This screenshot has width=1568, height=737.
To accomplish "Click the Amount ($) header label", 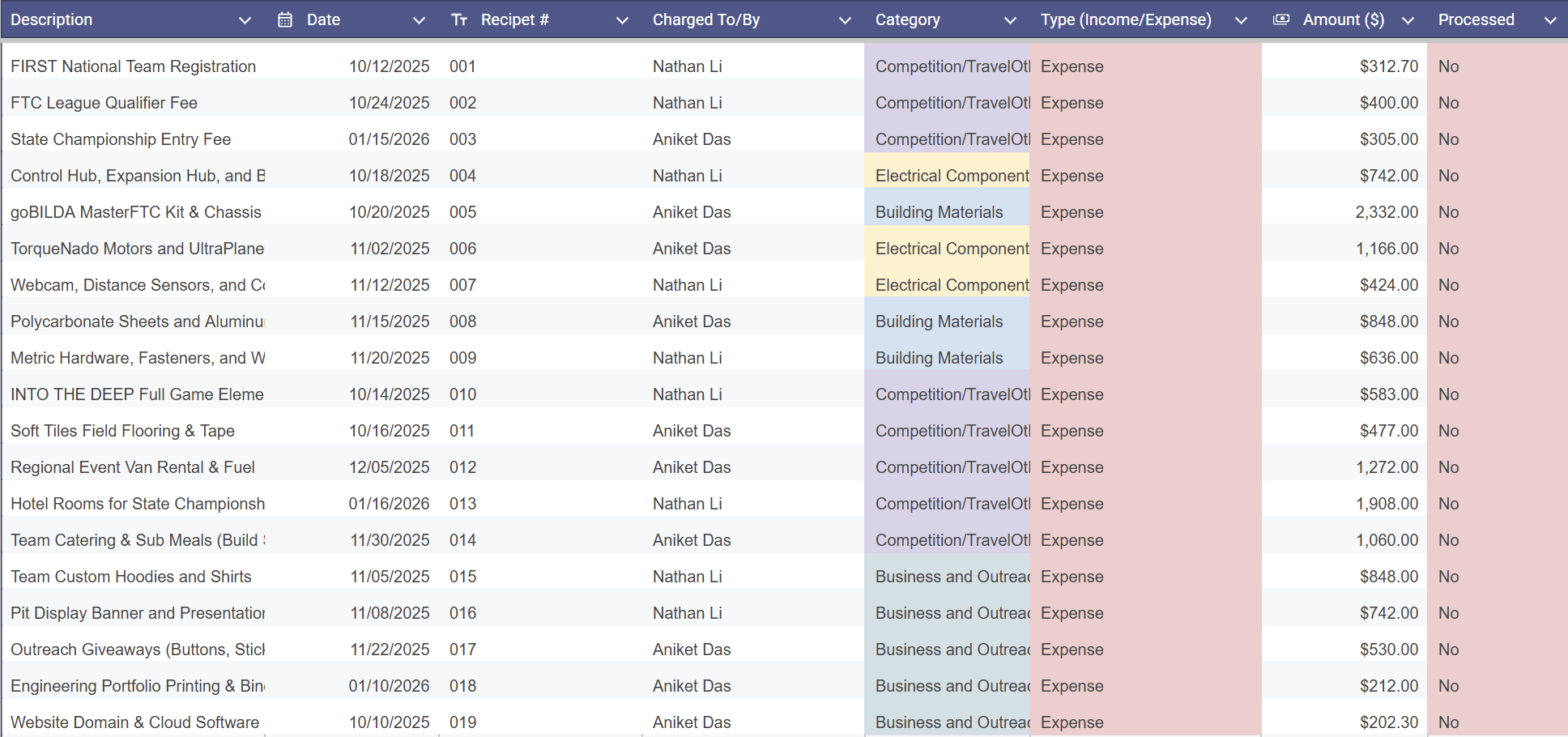I will (x=1344, y=19).
